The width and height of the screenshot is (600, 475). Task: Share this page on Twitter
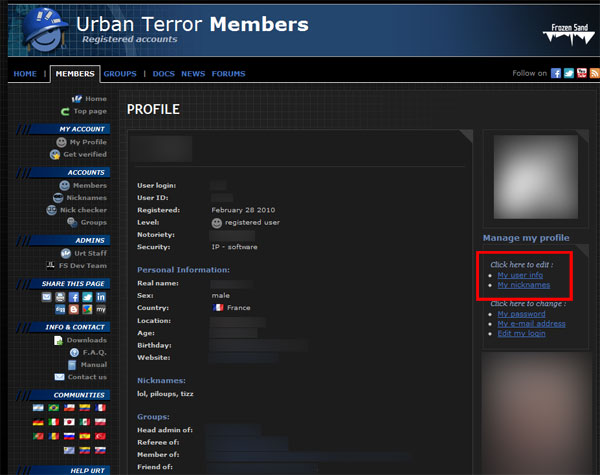[87, 297]
